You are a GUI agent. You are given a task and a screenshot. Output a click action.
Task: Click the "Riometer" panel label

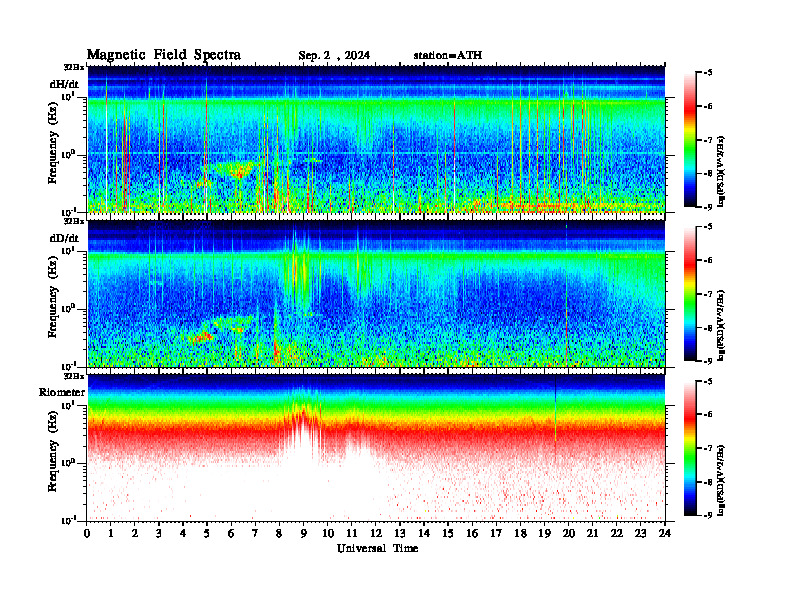tap(62, 392)
